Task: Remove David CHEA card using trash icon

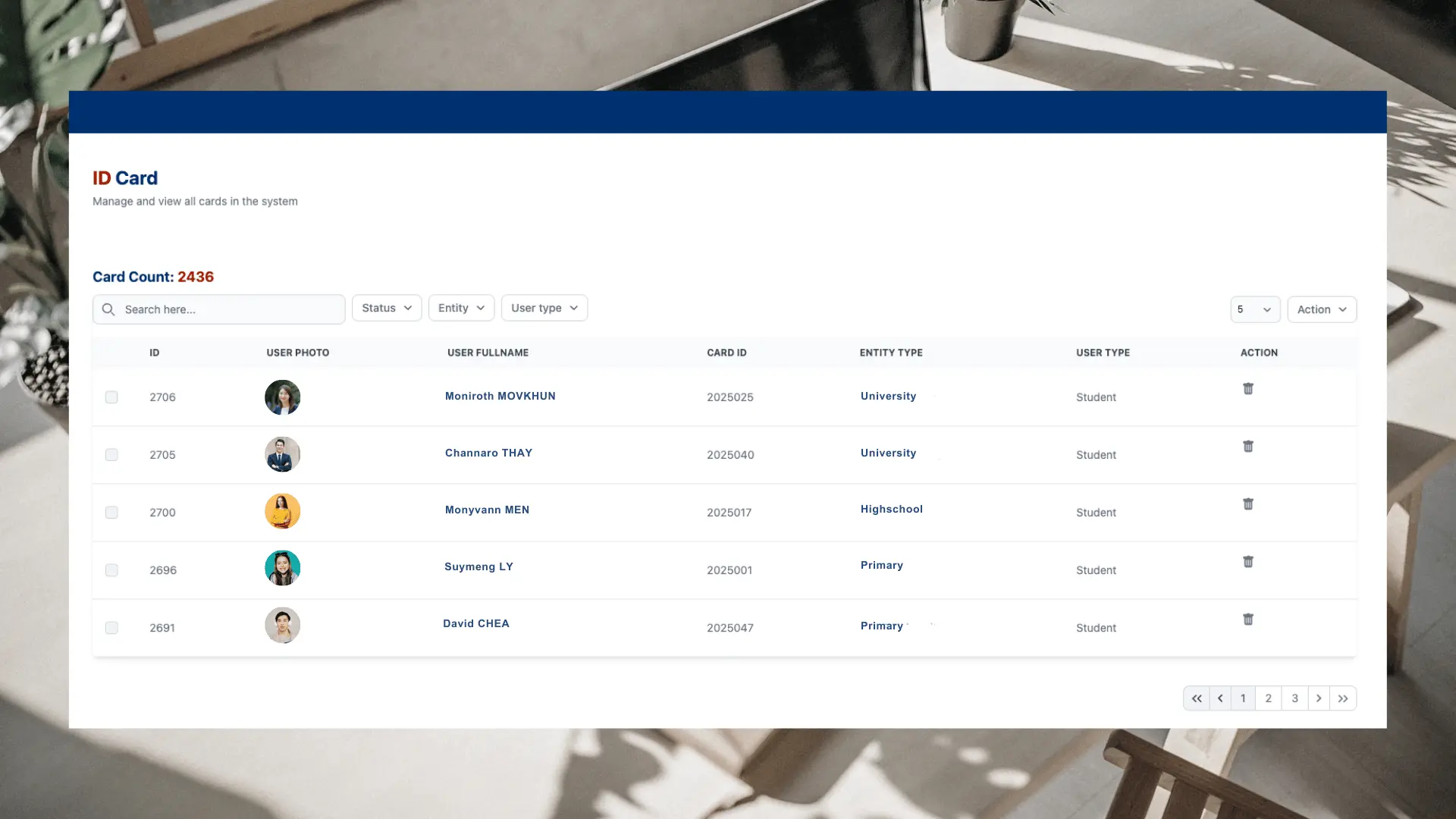Action: point(1247,620)
